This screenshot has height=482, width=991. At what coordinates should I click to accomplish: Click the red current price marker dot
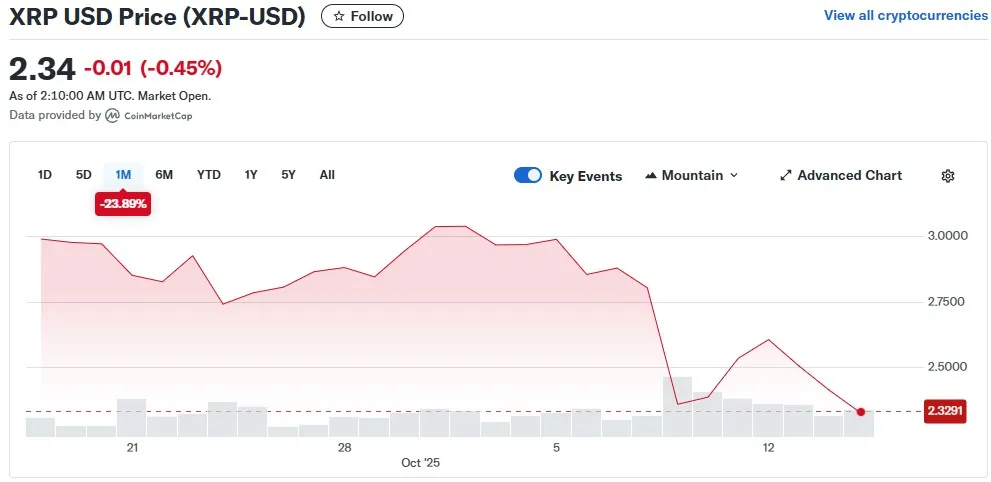click(x=861, y=411)
